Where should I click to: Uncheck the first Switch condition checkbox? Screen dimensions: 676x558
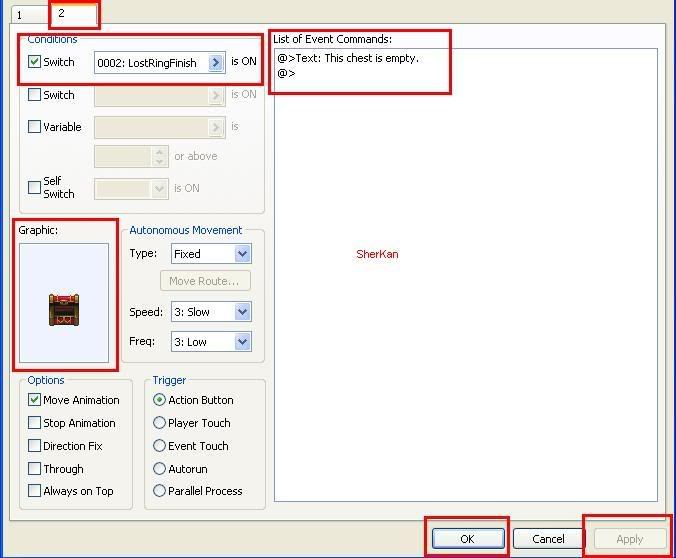click(35, 62)
